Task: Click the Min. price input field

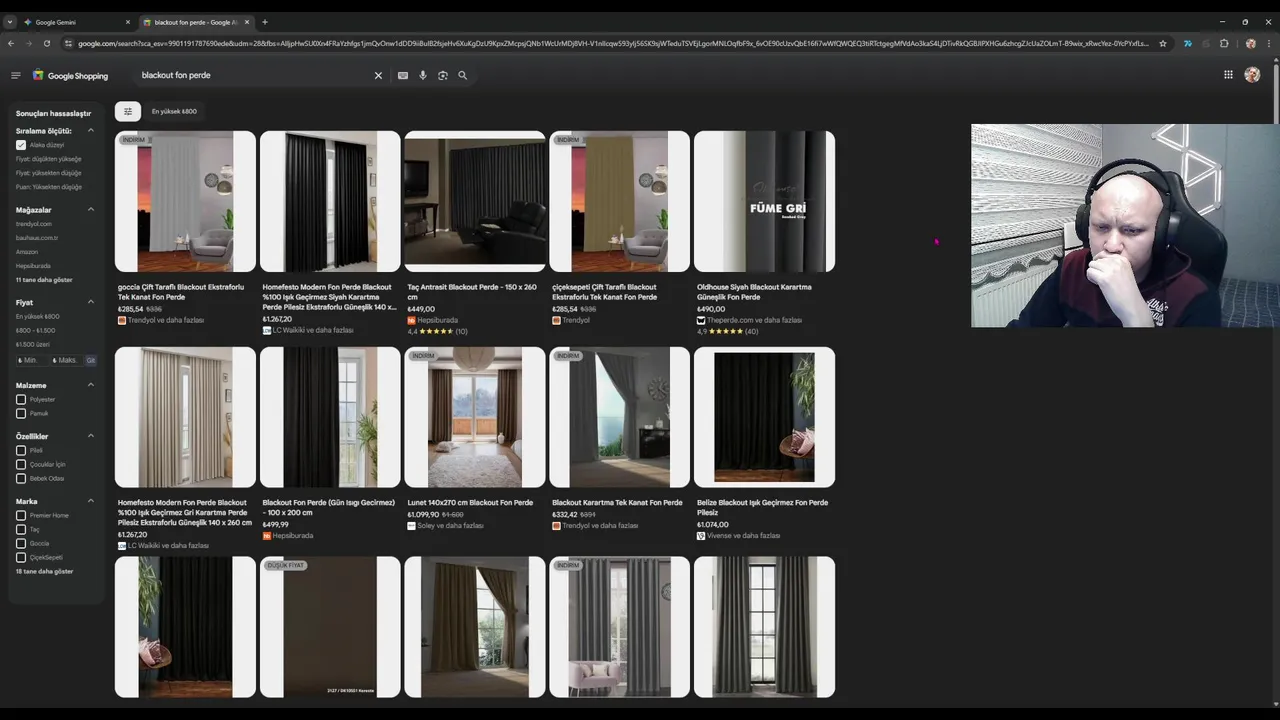Action: coord(31,360)
